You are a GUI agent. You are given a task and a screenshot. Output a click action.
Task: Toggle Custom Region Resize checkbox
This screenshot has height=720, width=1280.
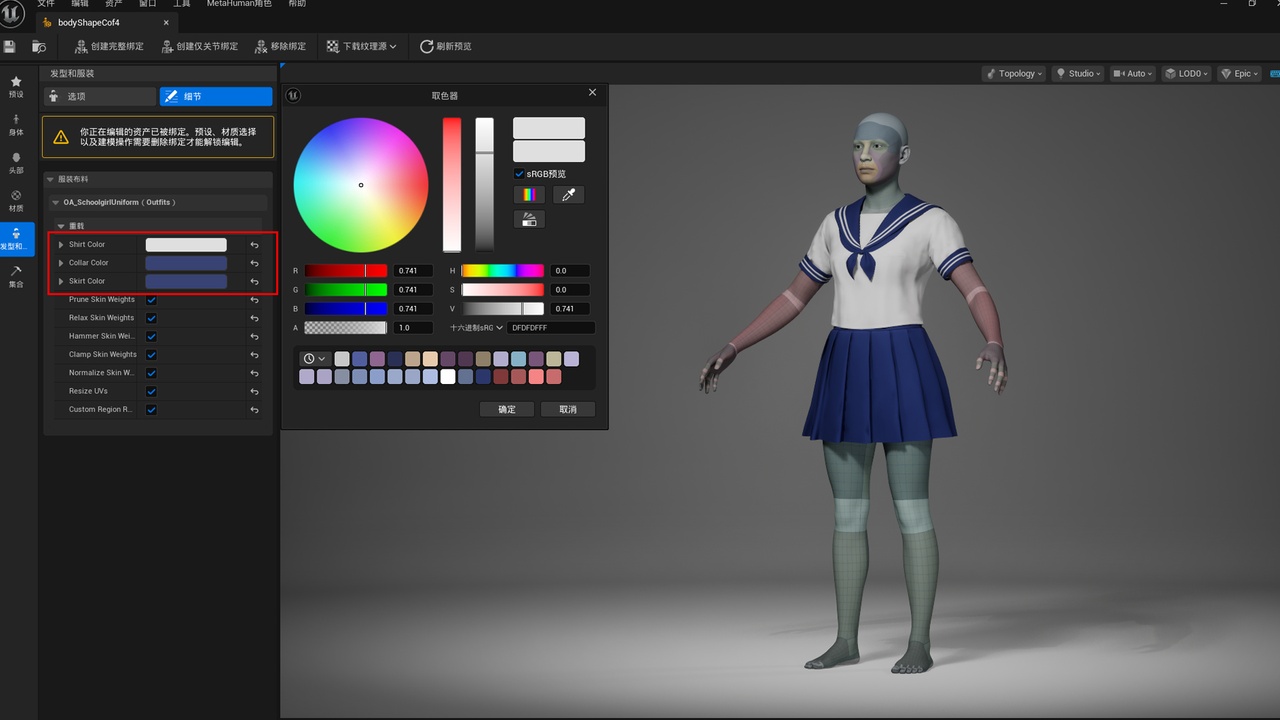tap(152, 410)
